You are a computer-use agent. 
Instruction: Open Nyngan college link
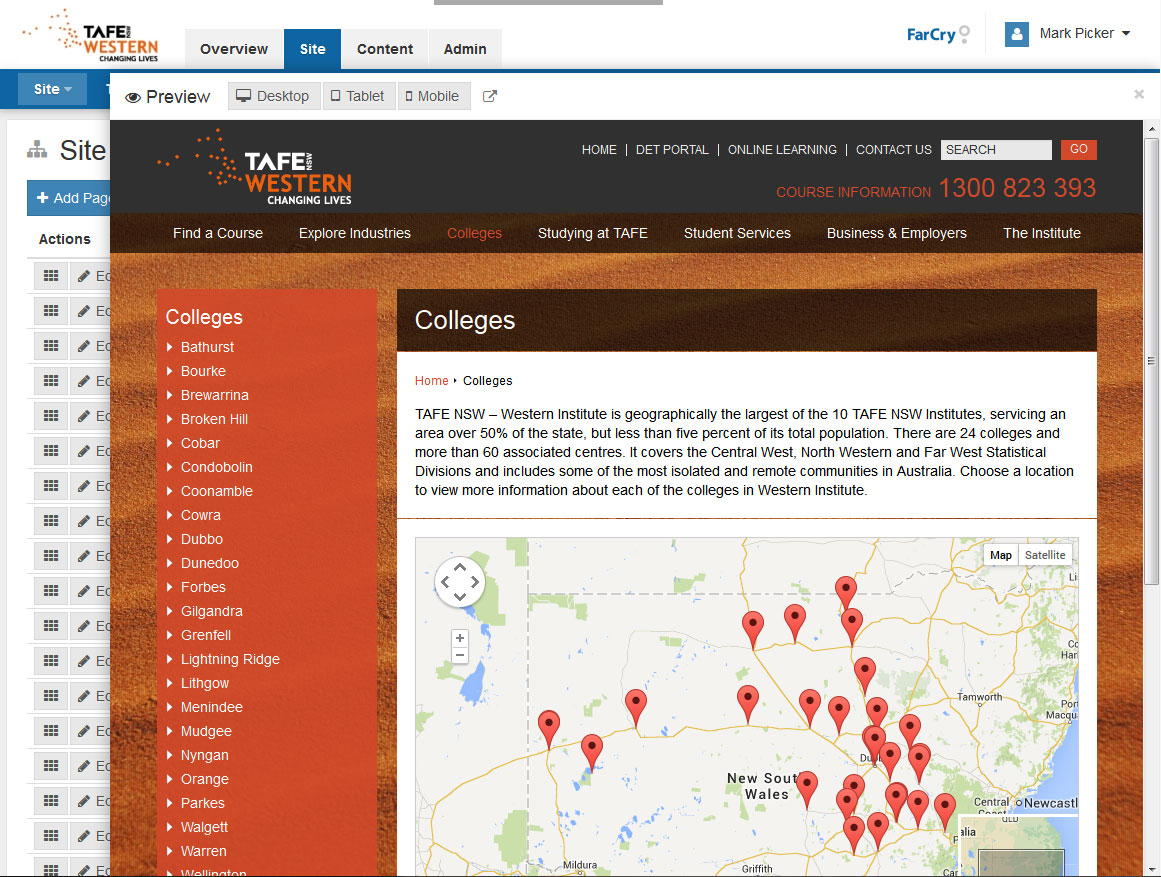coord(204,756)
